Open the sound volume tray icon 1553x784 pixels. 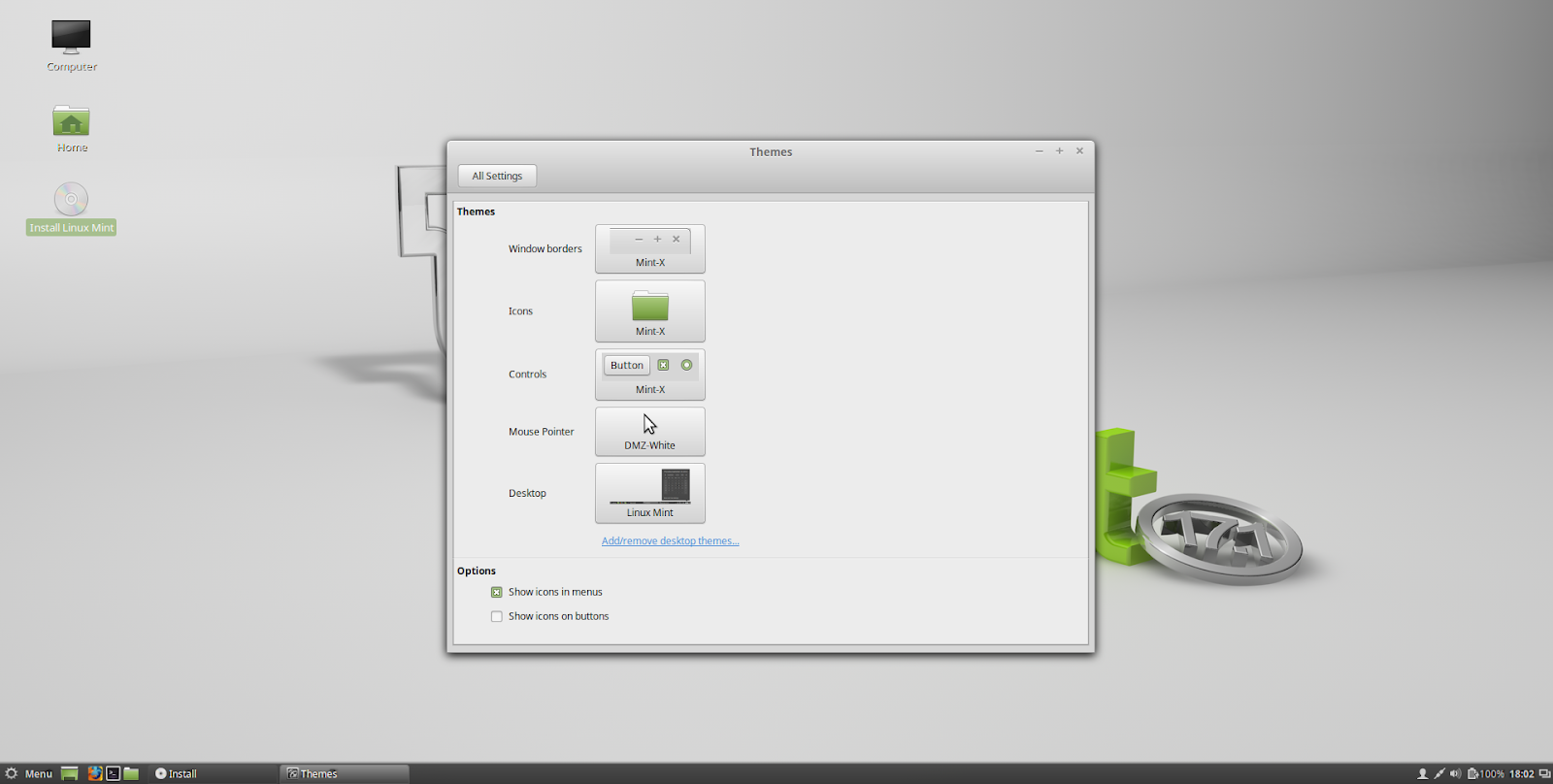1455,773
